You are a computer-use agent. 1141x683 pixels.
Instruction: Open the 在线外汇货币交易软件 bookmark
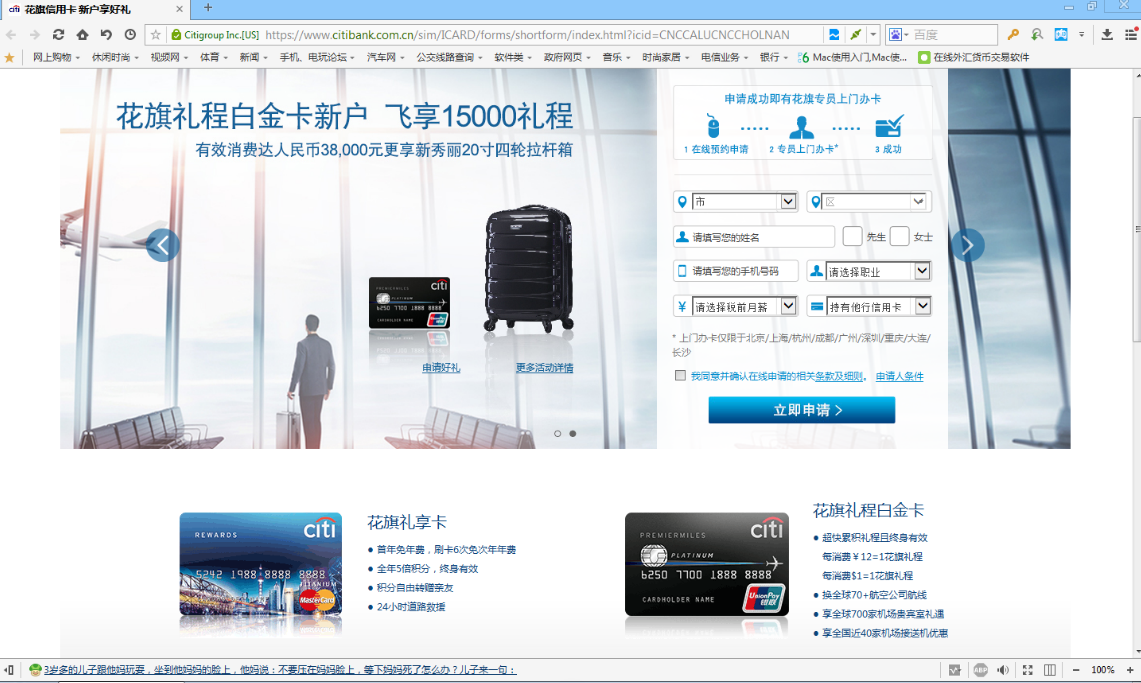[x=974, y=57]
